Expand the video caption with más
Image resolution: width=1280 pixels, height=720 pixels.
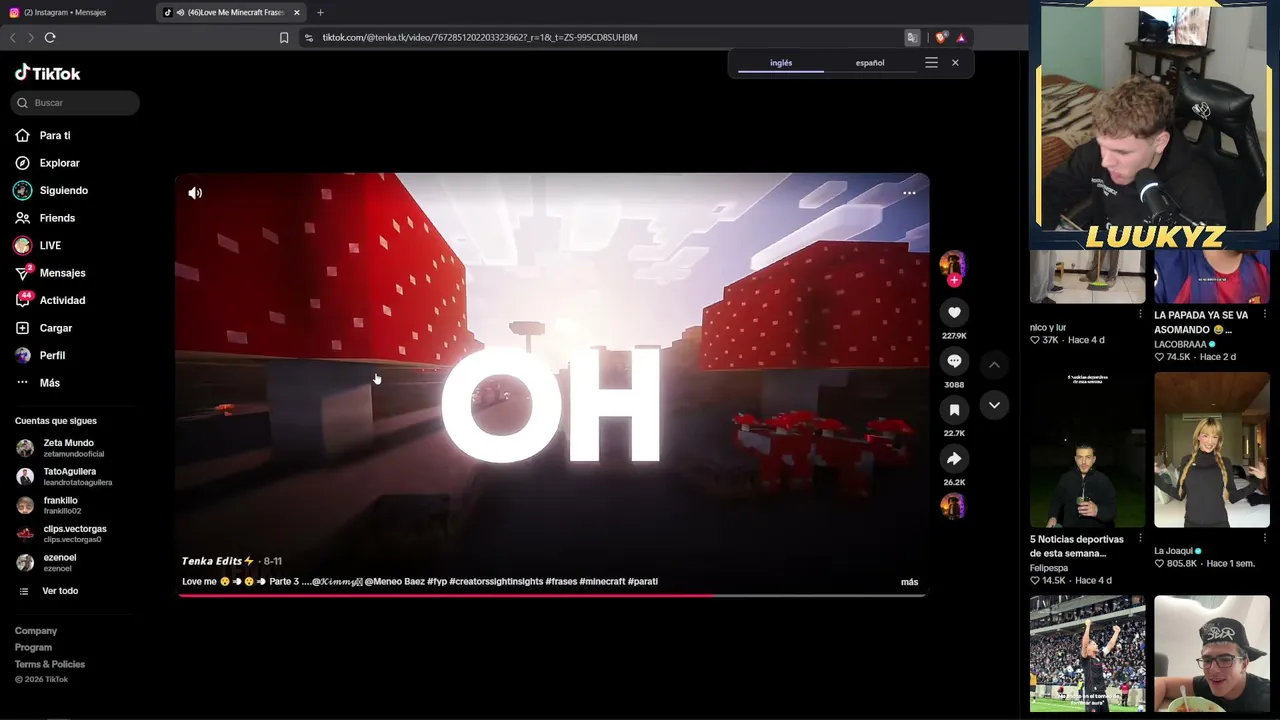[909, 582]
